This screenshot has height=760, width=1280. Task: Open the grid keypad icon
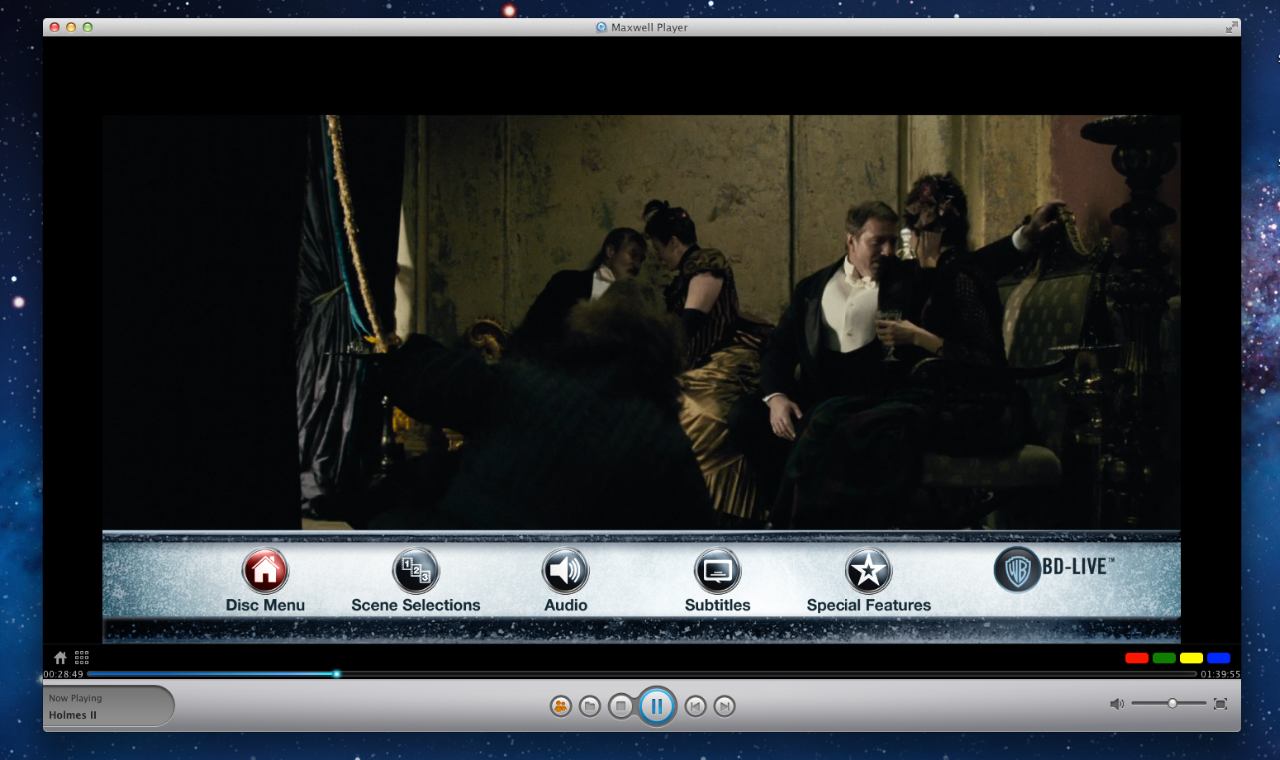(x=82, y=658)
